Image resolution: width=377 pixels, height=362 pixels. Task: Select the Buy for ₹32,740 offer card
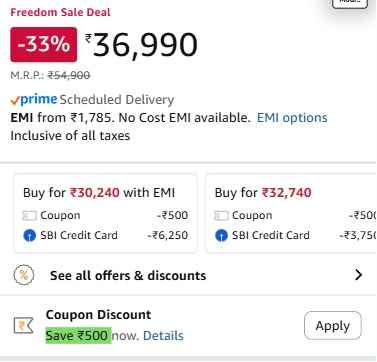291,213
